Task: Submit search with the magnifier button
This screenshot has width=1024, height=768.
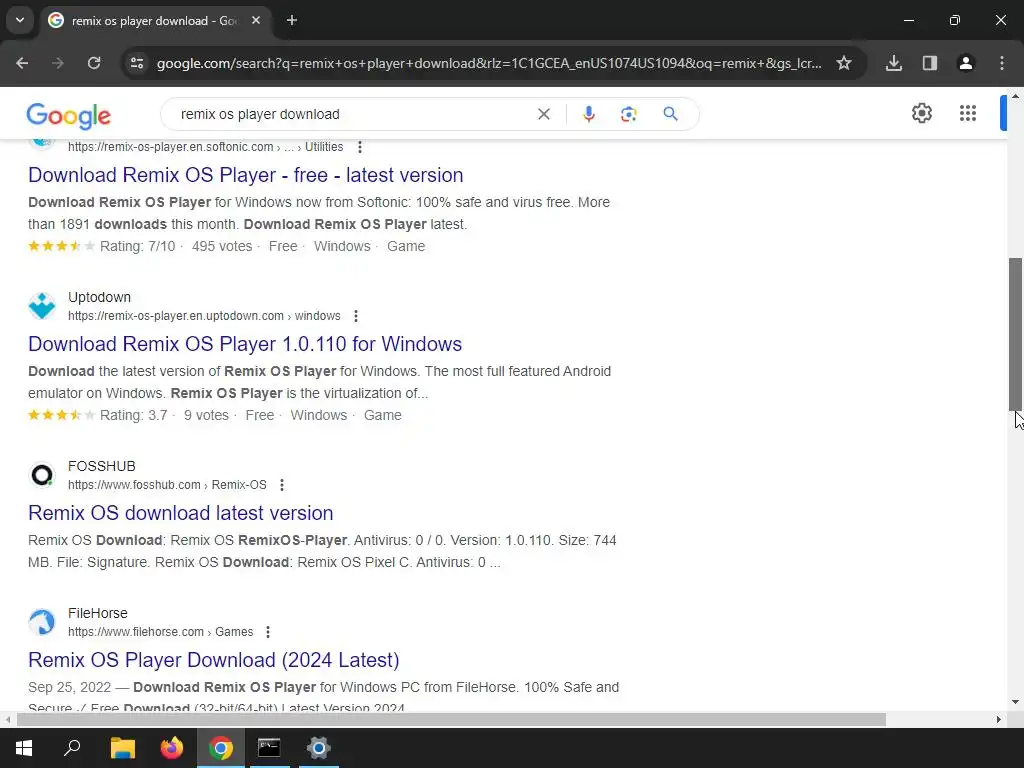Action: (671, 114)
